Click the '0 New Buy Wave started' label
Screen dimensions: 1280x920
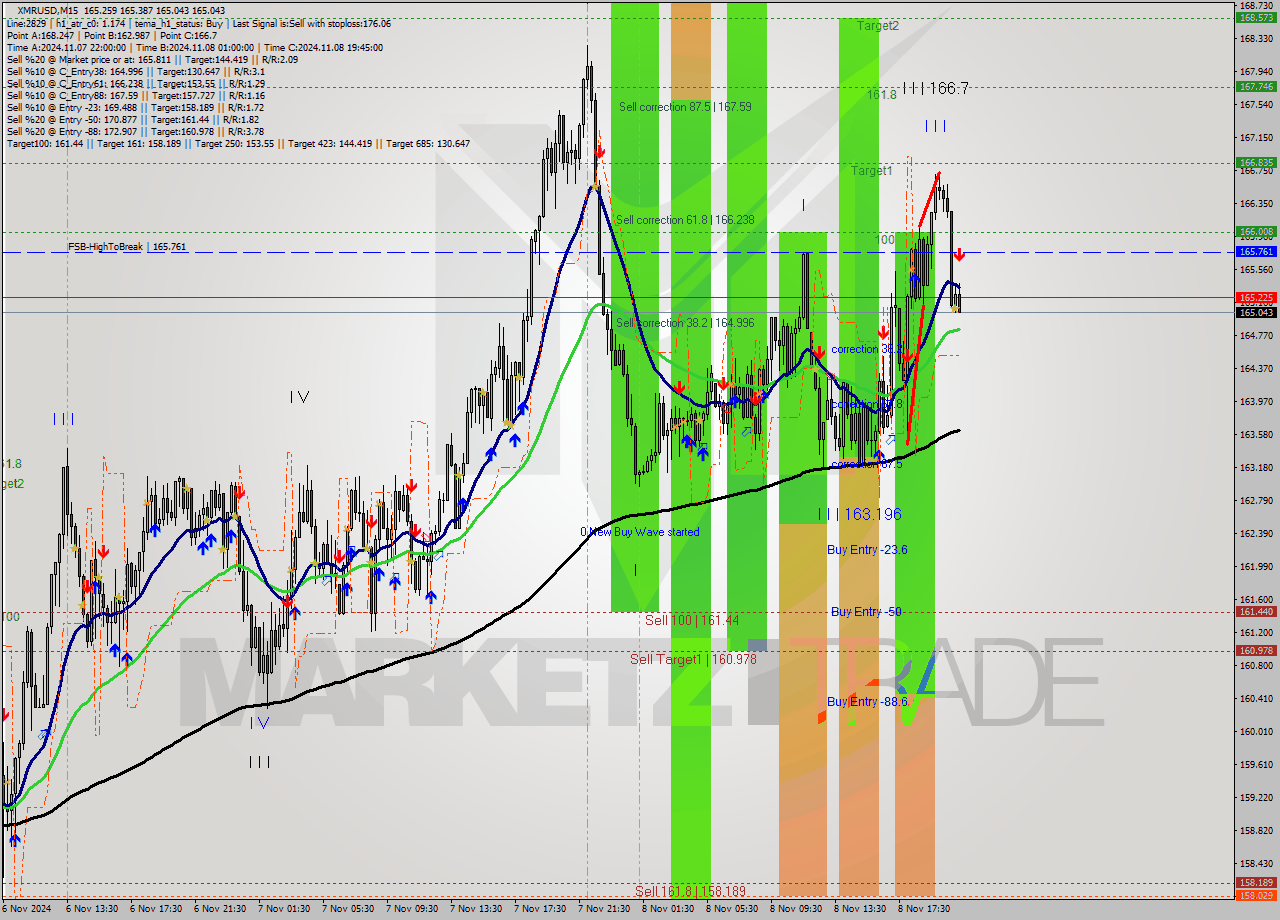[x=640, y=532]
